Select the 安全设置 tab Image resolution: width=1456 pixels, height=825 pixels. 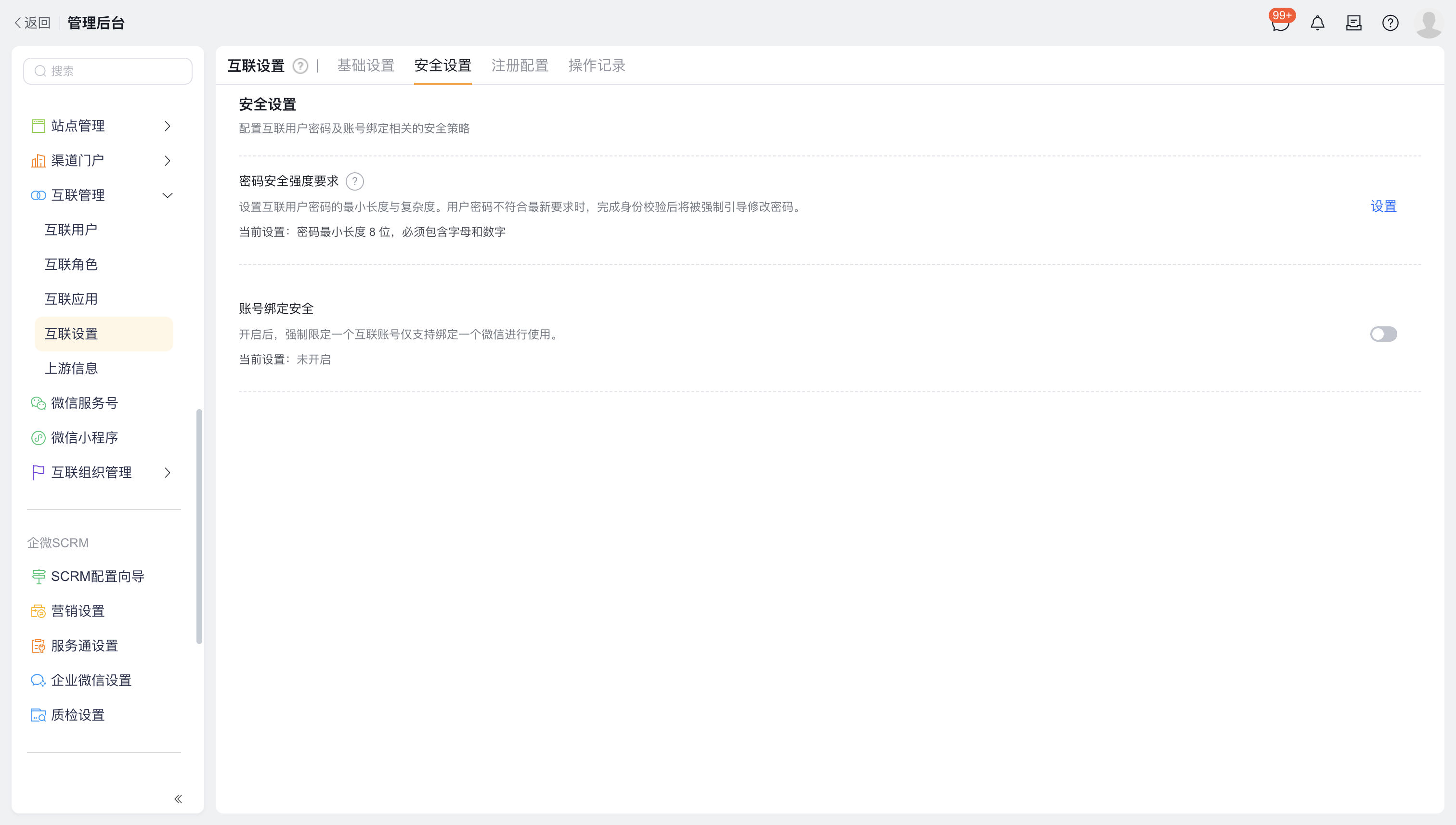tap(442, 66)
